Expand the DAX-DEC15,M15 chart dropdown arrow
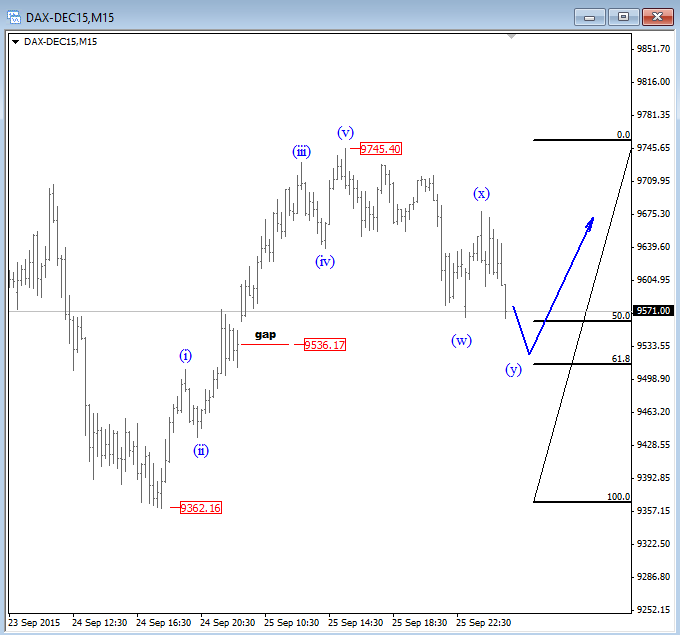 pyautogui.click(x=15, y=41)
